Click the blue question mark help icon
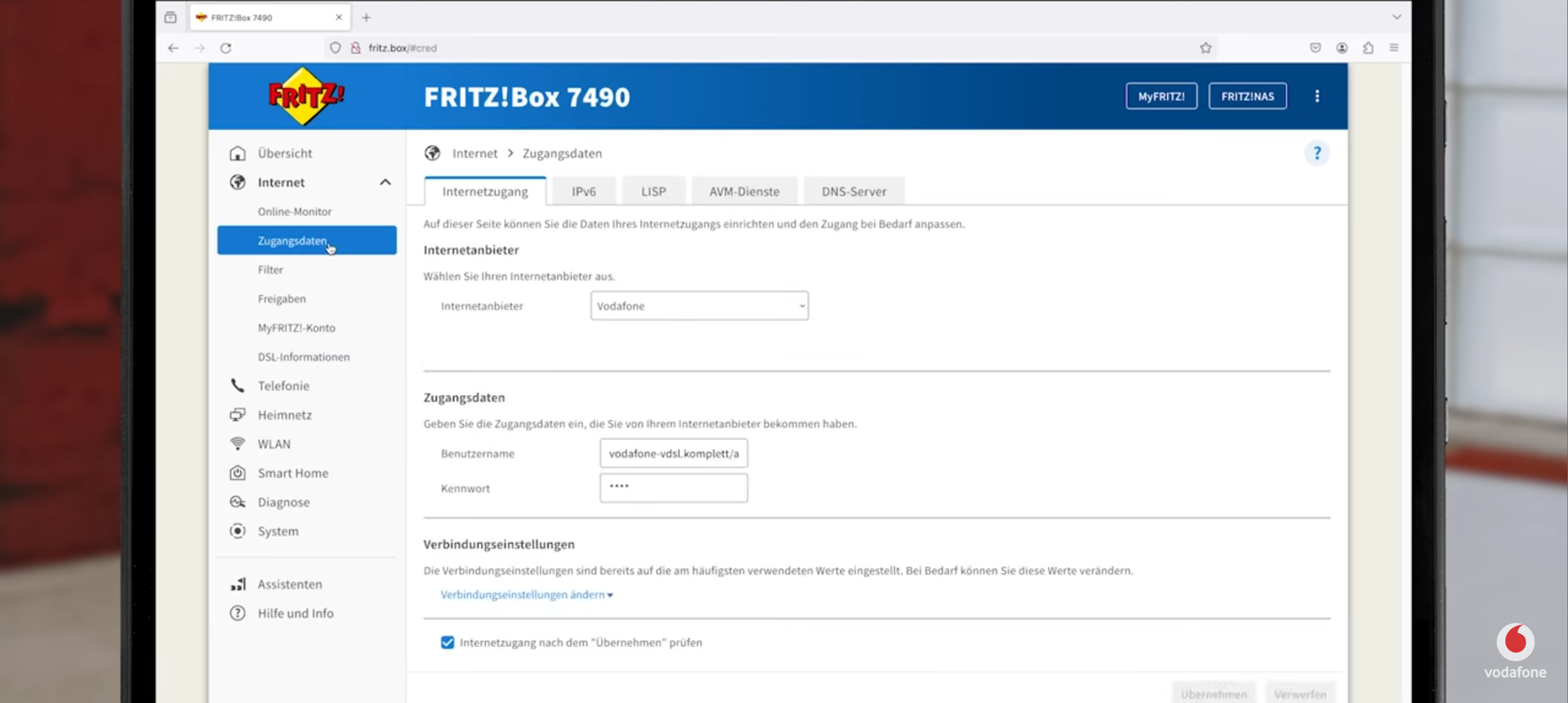This screenshot has height=703, width=1568. (x=1316, y=154)
